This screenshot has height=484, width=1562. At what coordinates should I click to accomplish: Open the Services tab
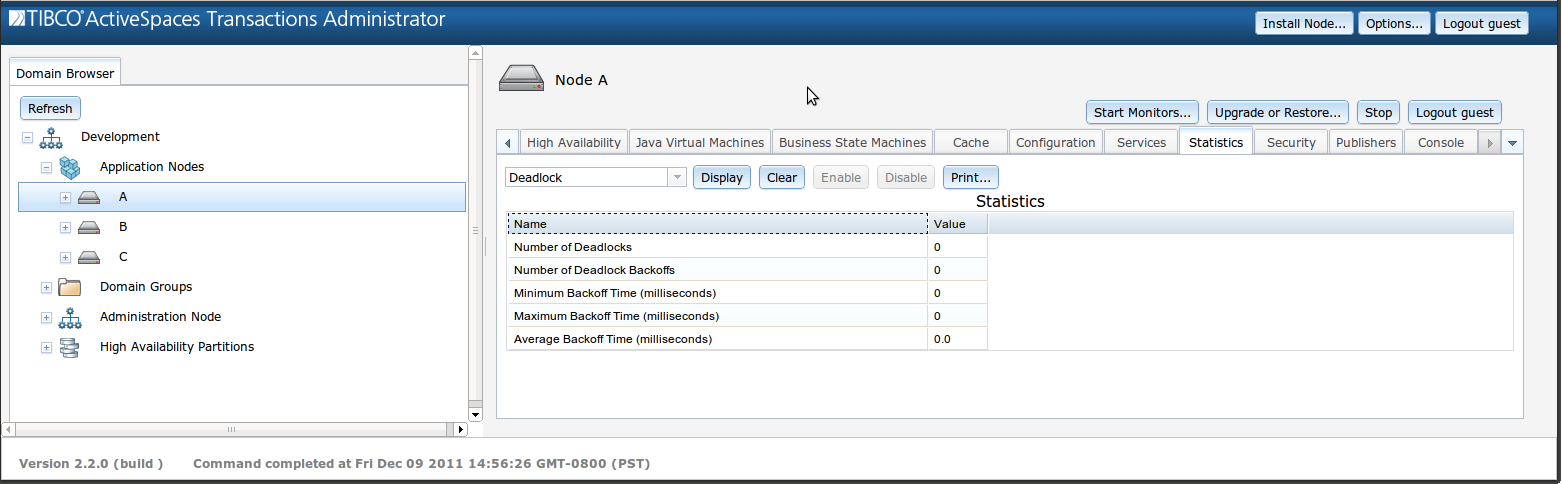coord(1141,143)
